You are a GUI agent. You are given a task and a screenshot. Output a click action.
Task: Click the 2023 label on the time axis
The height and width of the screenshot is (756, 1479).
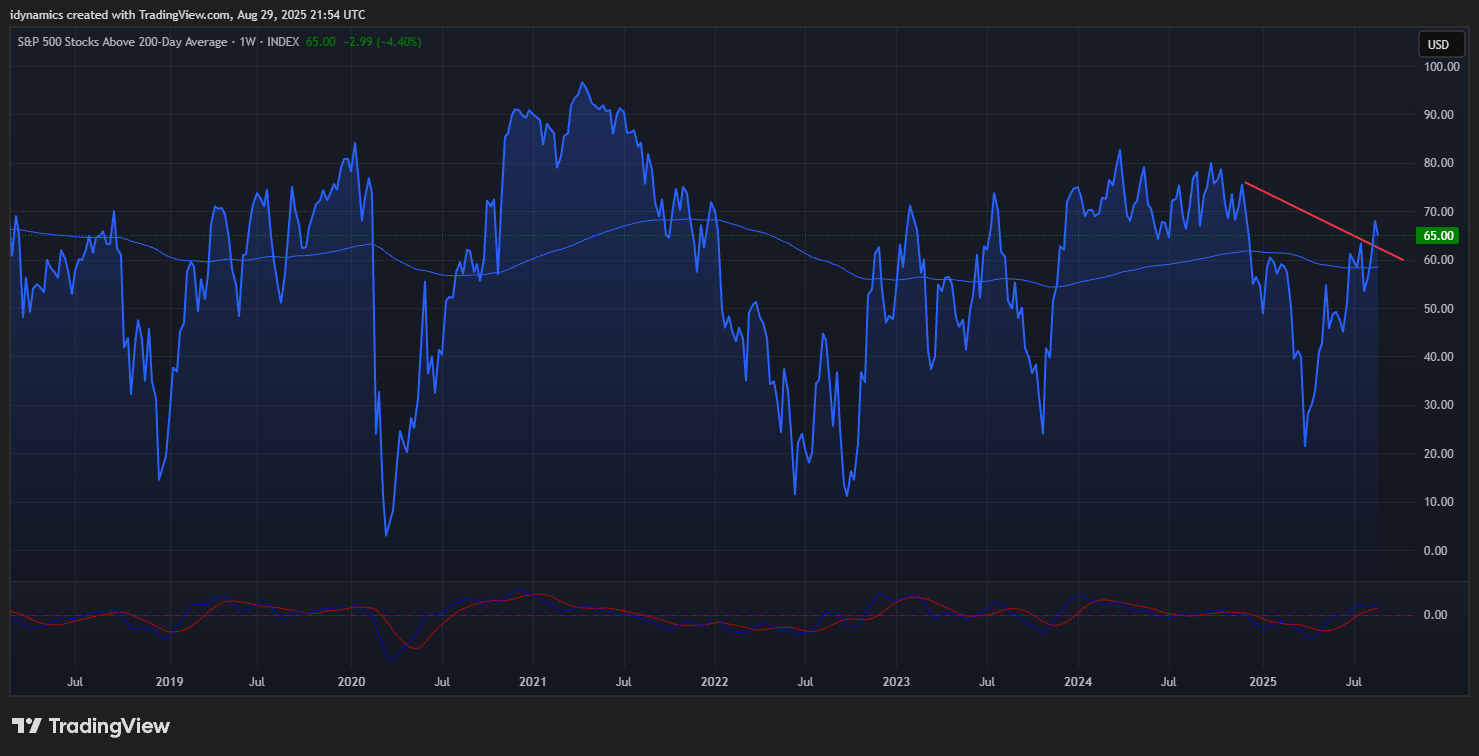897,682
